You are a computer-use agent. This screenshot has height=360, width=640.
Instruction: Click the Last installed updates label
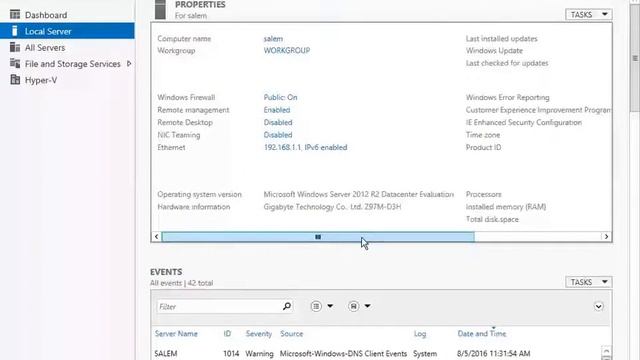coord(501,39)
